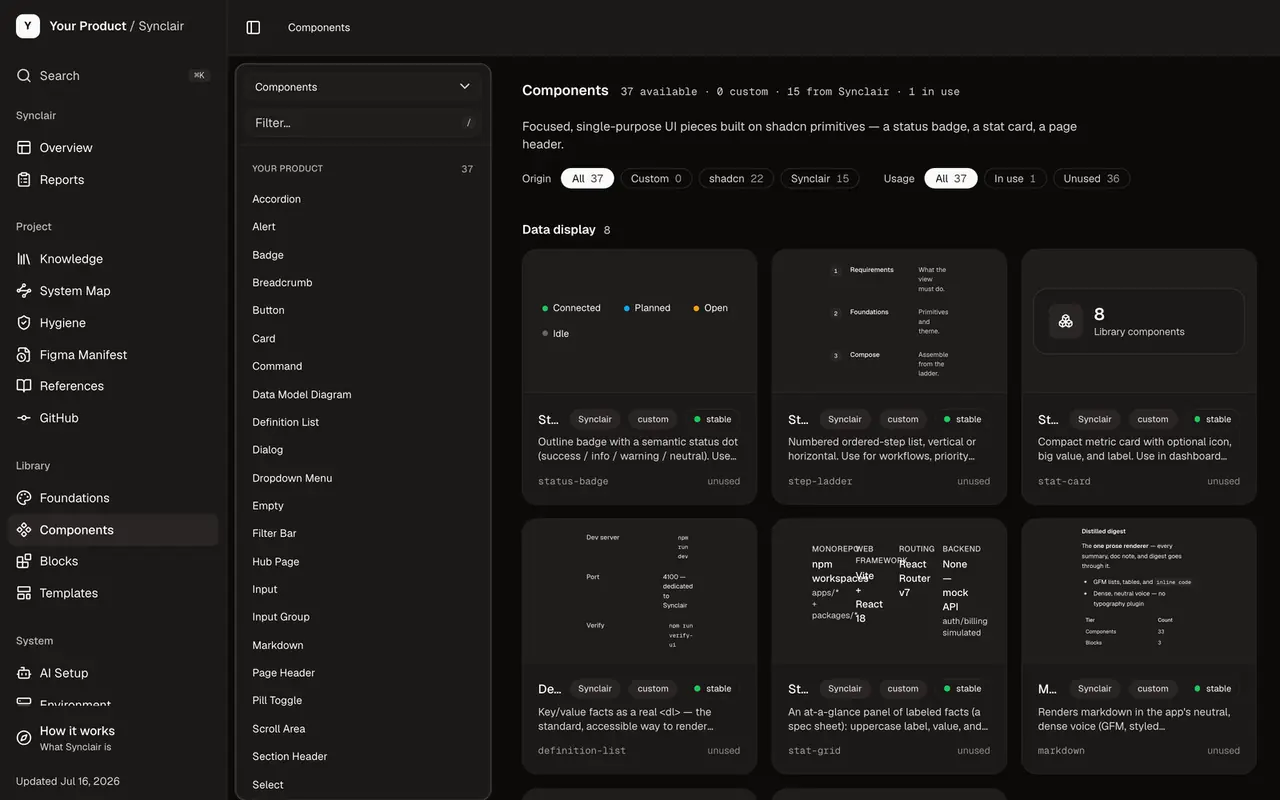1280x800 pixels.
Task: Open the definition-list component card
Action: pyautogui.click(x=639, y=646)
